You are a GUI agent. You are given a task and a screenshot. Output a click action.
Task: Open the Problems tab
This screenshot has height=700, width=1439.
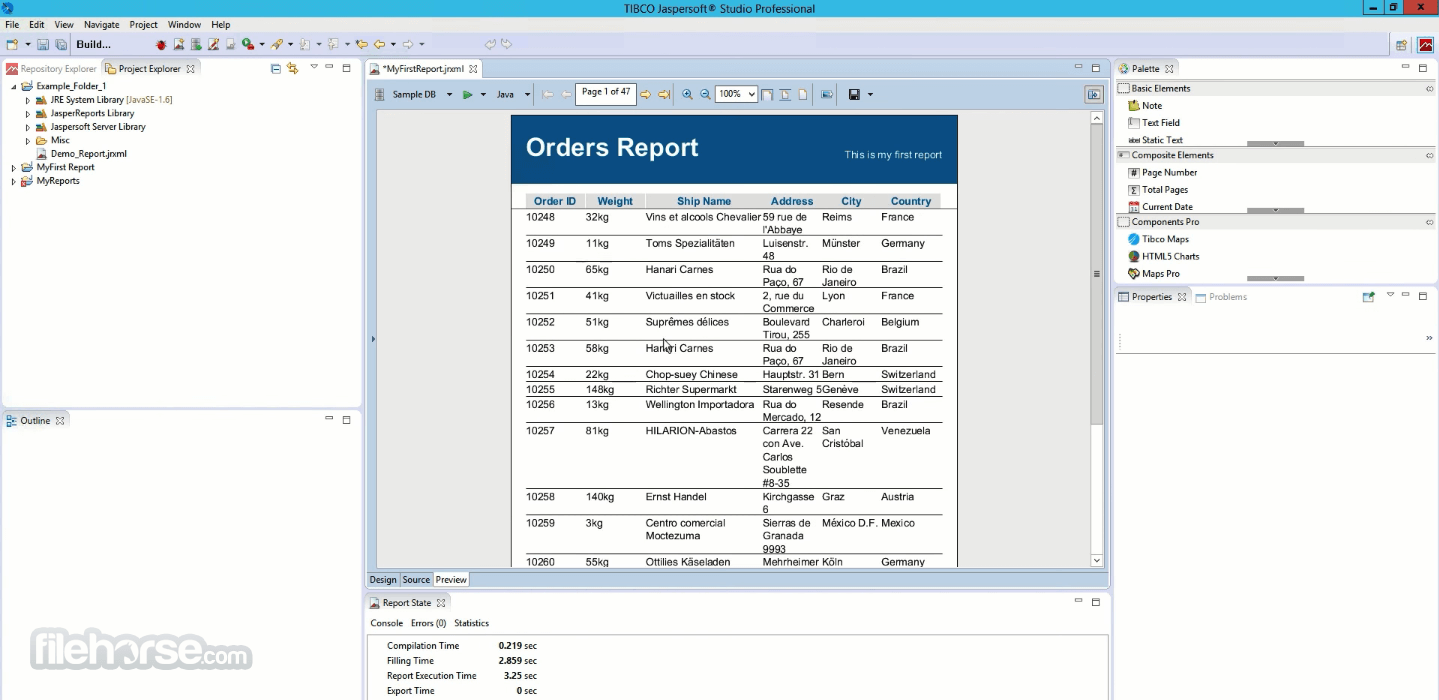[1222, 297]
